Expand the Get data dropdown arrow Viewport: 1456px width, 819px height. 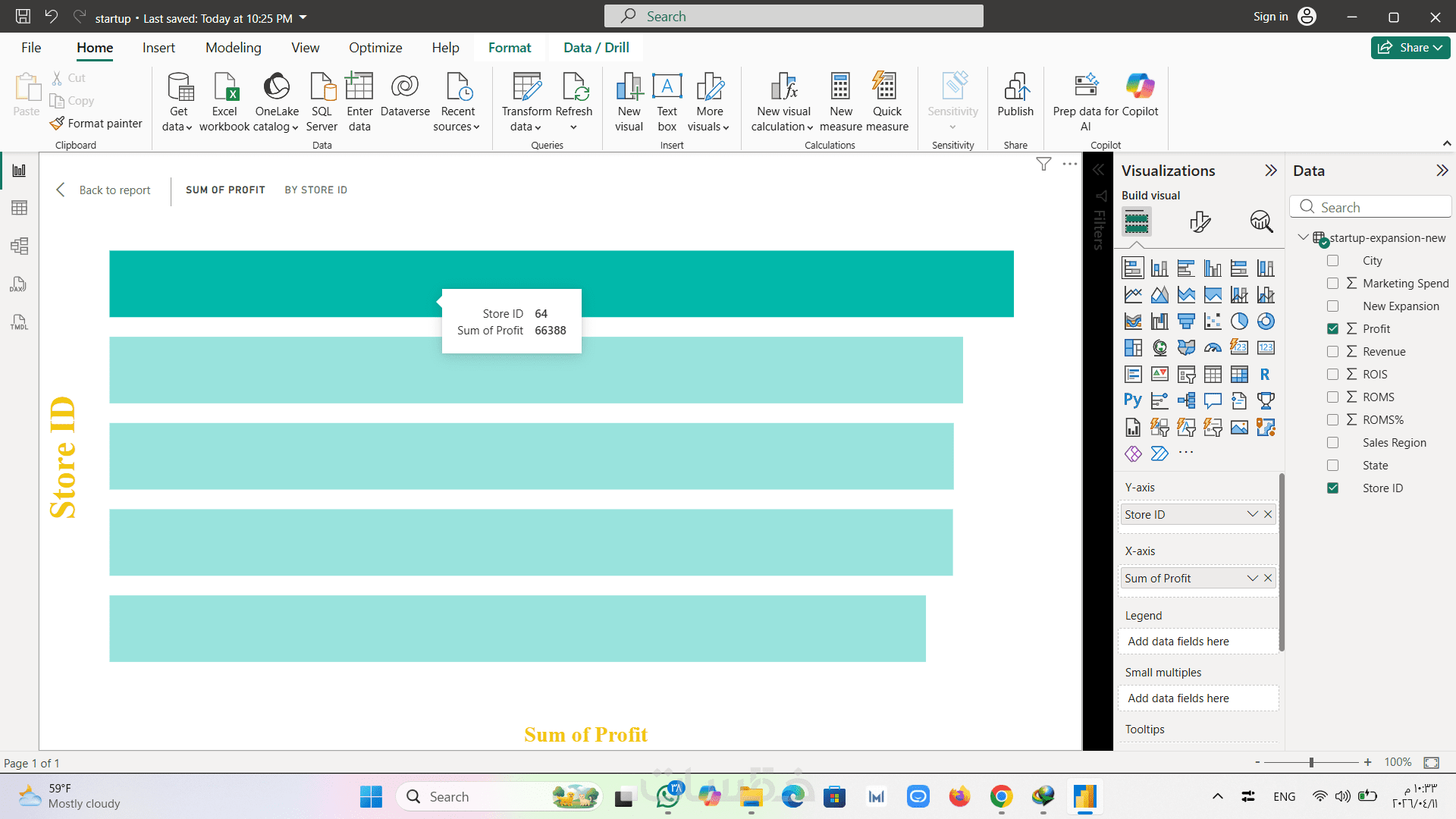coord(189,127)
